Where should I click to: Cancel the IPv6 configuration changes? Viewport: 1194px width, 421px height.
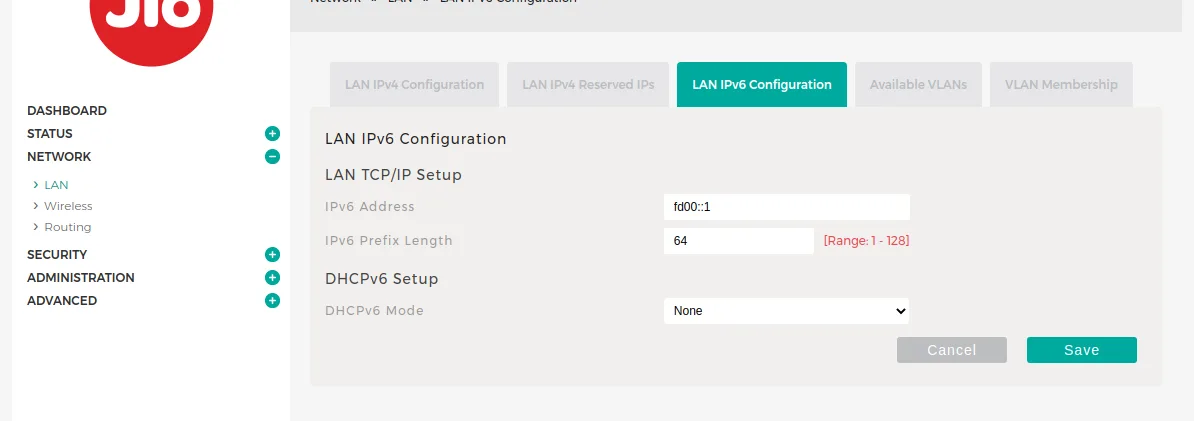pyautogui.click(x=951, y=350)
